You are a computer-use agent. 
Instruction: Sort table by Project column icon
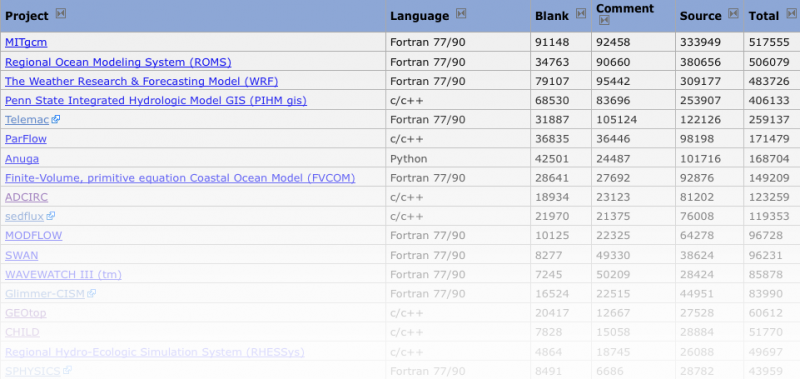pyautogui.click(x=61, y=14)
